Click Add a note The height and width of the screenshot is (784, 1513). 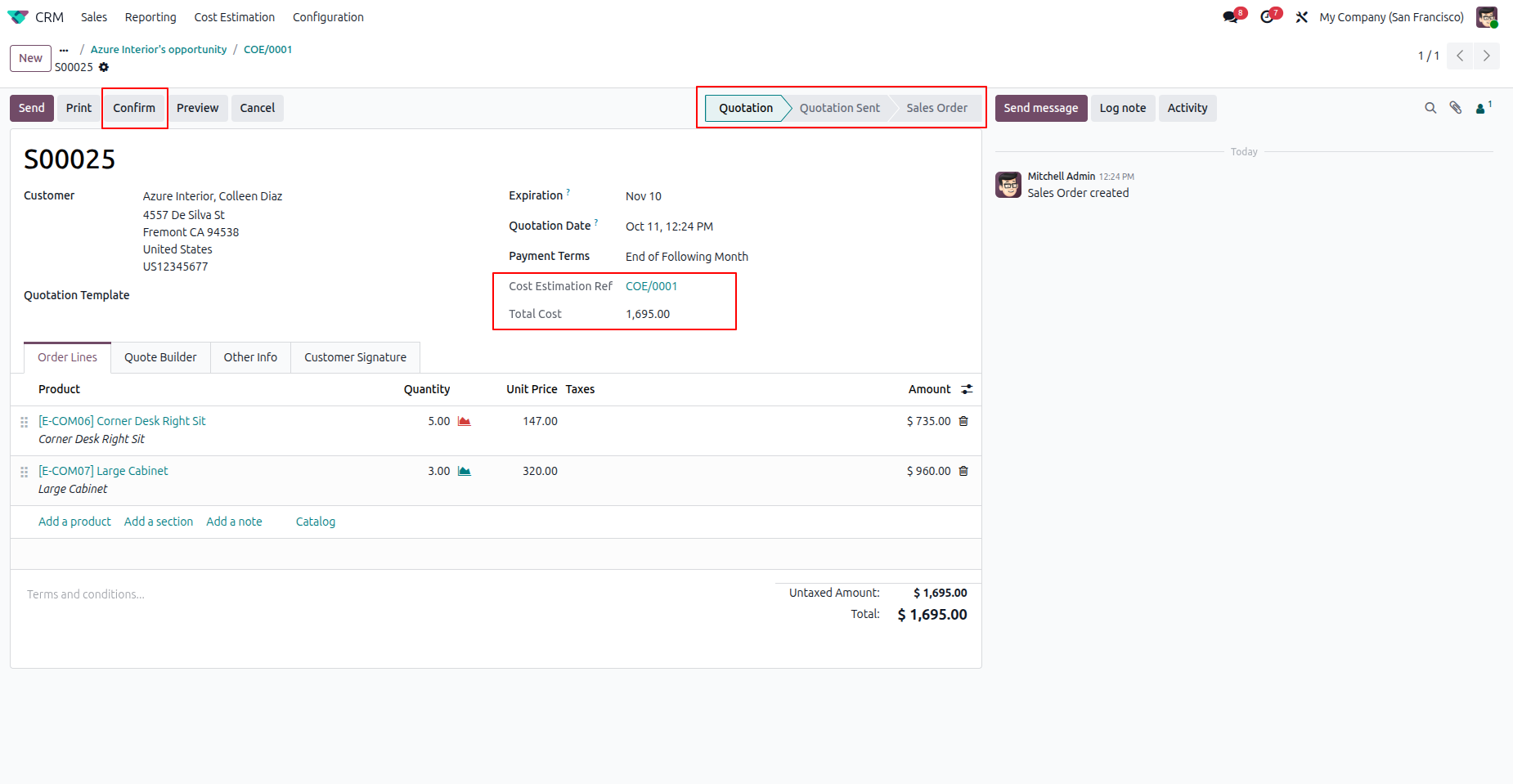click(x=235, y=522)
